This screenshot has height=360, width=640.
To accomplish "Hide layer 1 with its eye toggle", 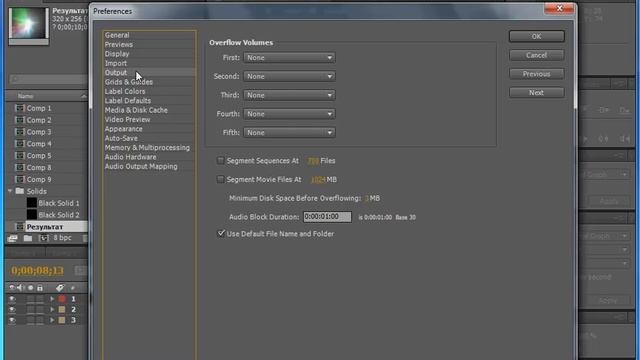I will coord(12,299).
